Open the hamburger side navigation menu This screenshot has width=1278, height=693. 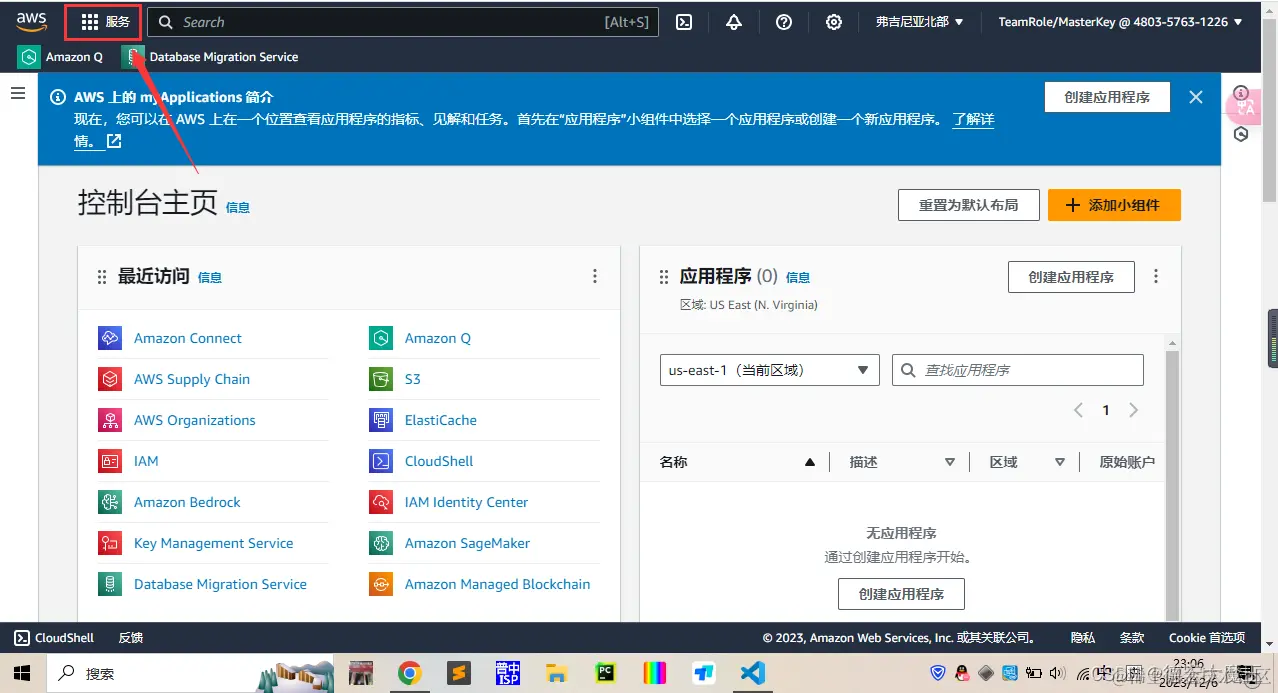pos(17,93)
